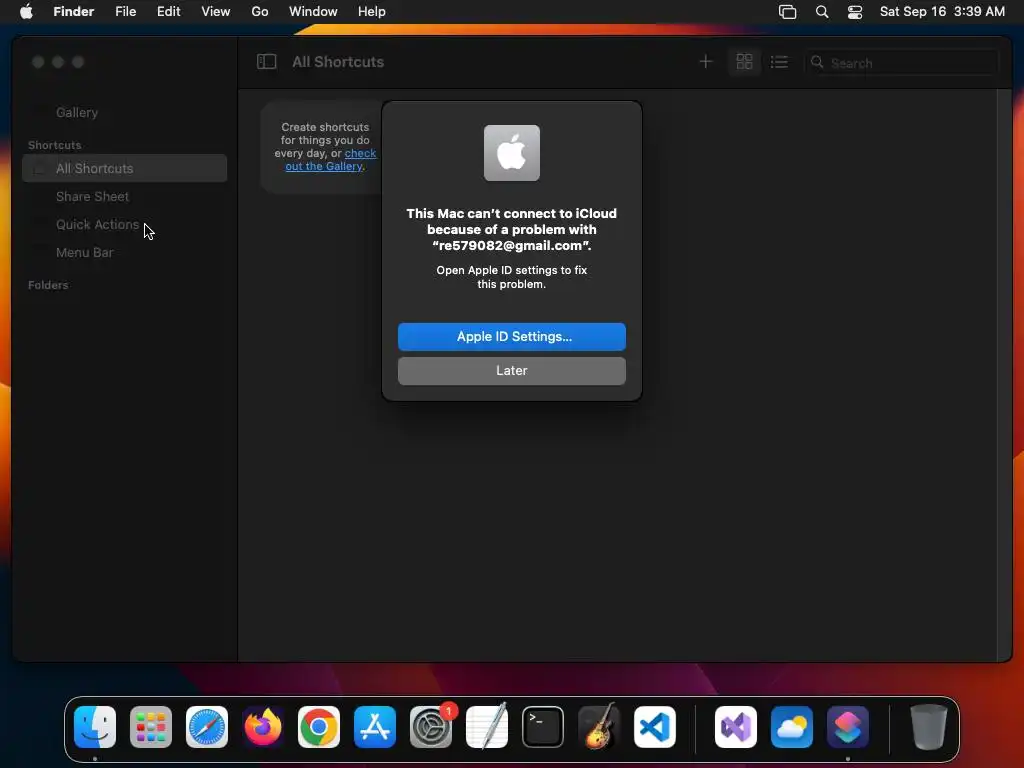The width and height of the screenshot is (1024, 768).
Task: Launch Google Chrome from the Dock
Action: click(x=319, y=727)
